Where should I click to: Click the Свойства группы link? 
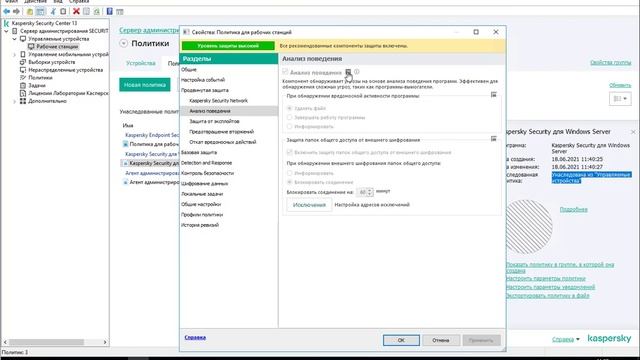pos(610,62)
